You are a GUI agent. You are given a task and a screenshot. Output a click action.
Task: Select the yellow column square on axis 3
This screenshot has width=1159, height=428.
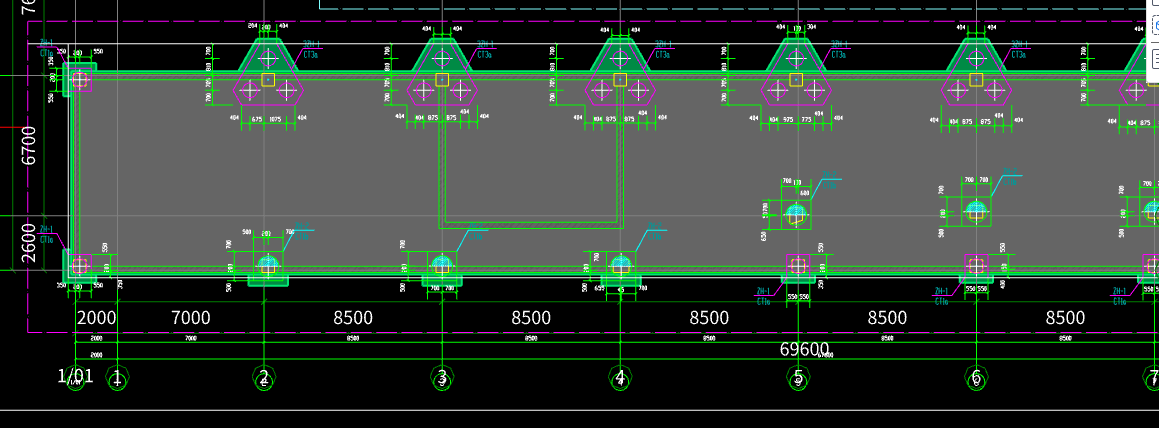(442, 80)
